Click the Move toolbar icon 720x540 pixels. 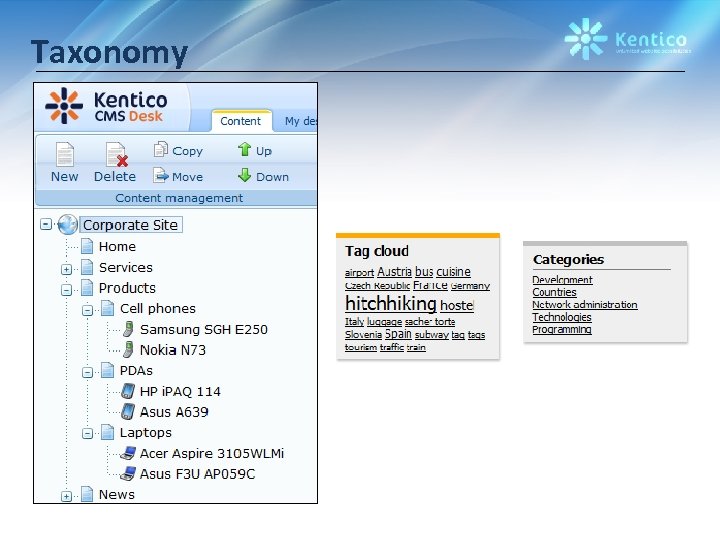click(161, 175)
